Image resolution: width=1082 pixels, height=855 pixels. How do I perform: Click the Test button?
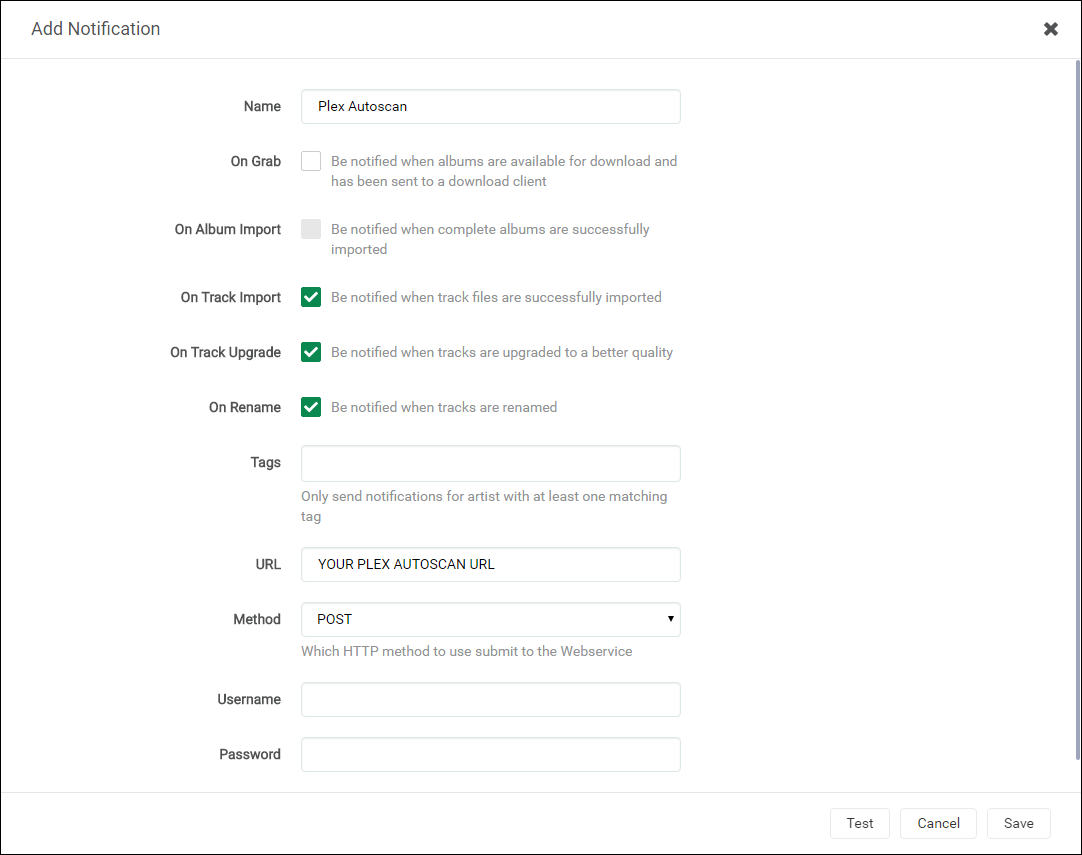click(859, 823)
